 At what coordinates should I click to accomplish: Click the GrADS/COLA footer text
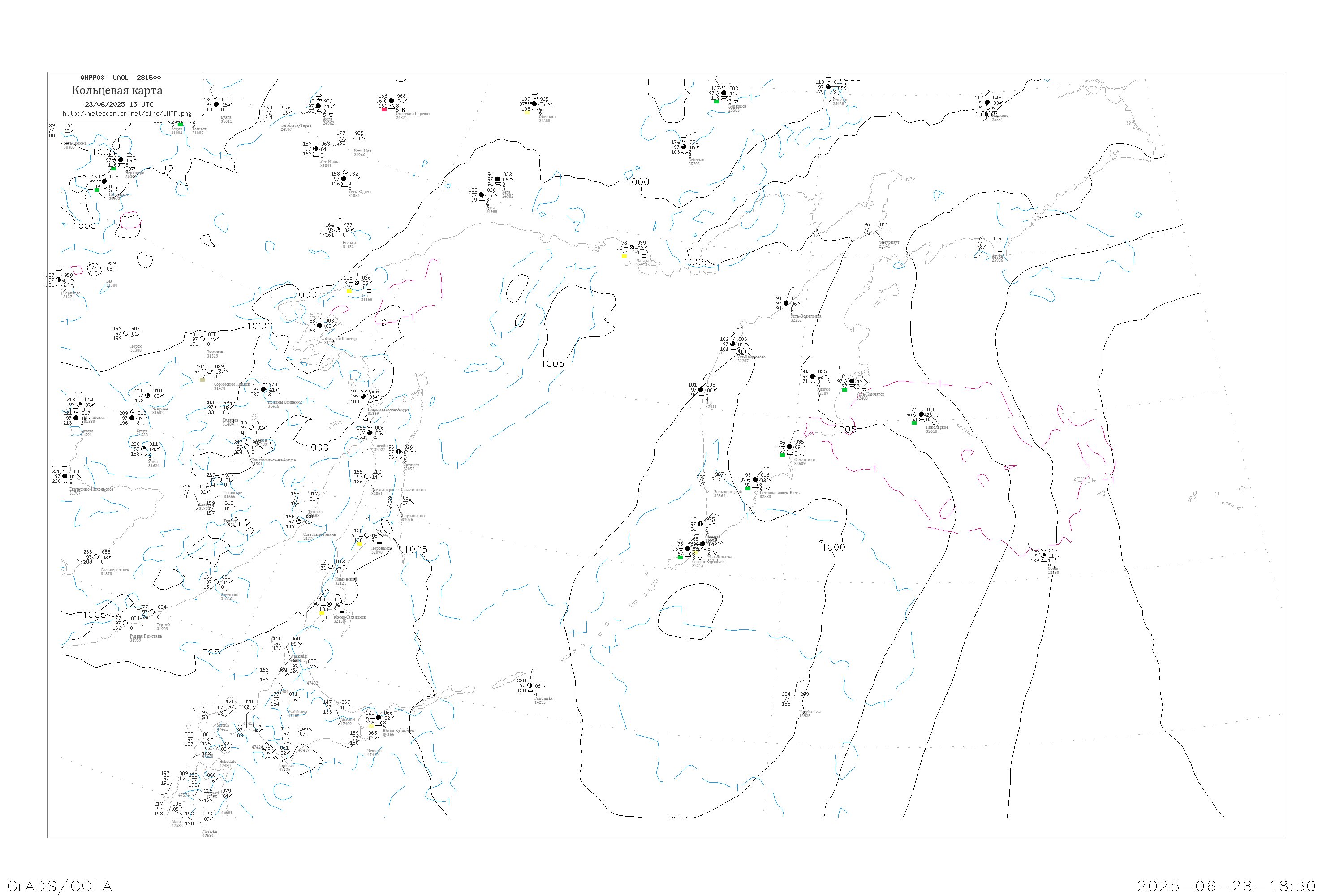pos(60,886)
